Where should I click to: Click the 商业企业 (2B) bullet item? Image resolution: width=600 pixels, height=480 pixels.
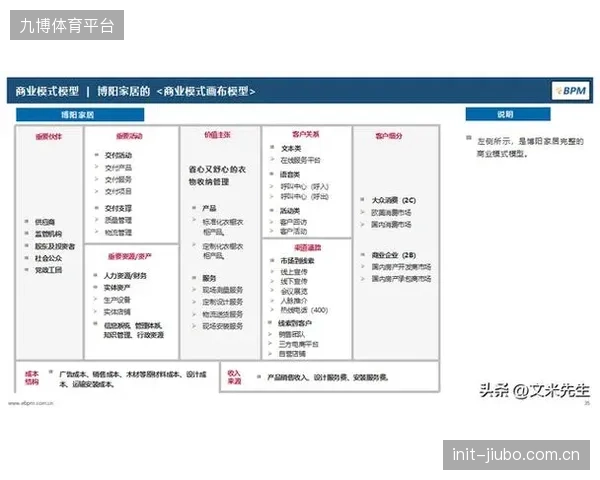pyautogui.click(x=393, y=255)
